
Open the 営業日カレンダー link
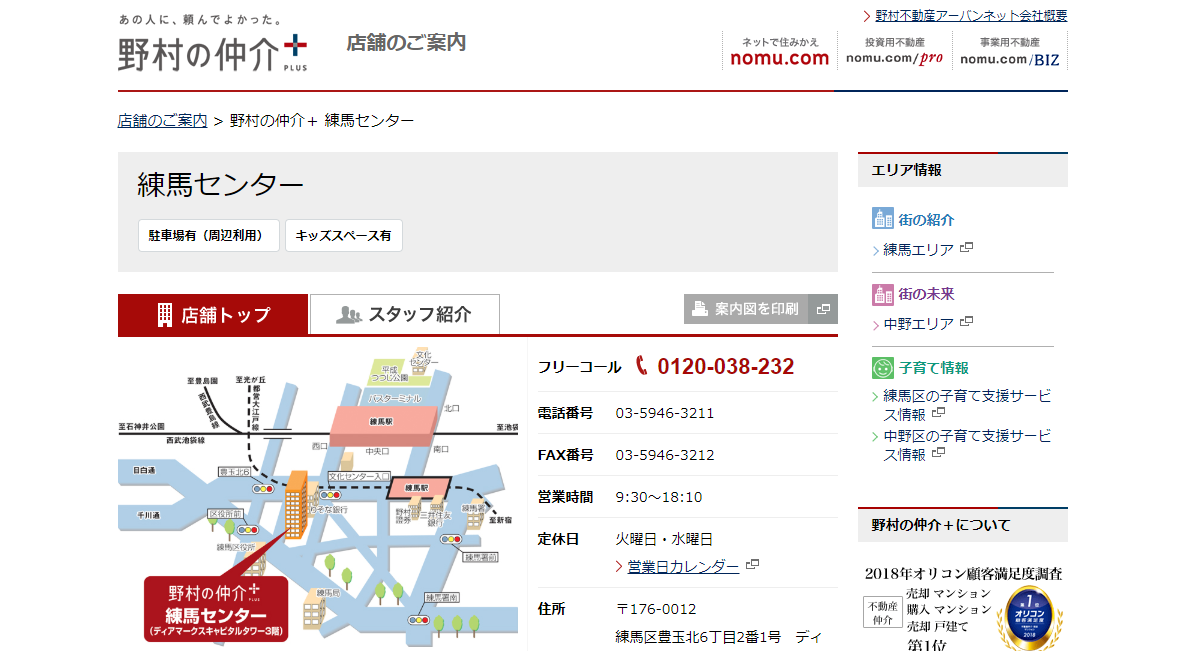(x=682, y=566)
